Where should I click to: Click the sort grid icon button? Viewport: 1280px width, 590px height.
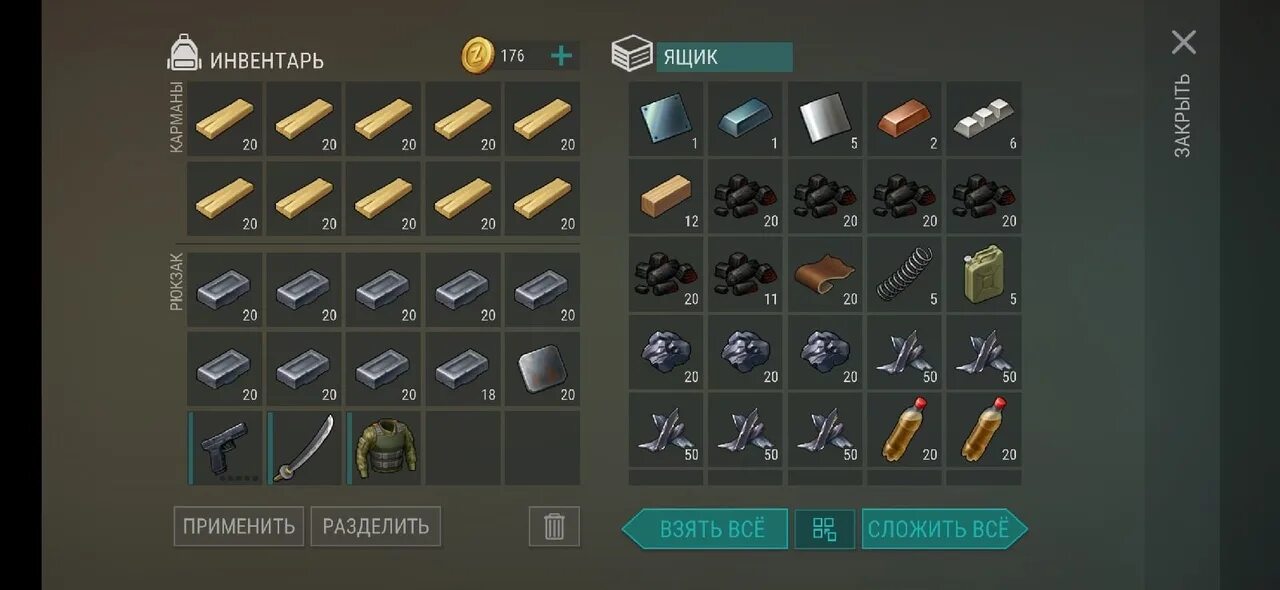coord(824,529)
